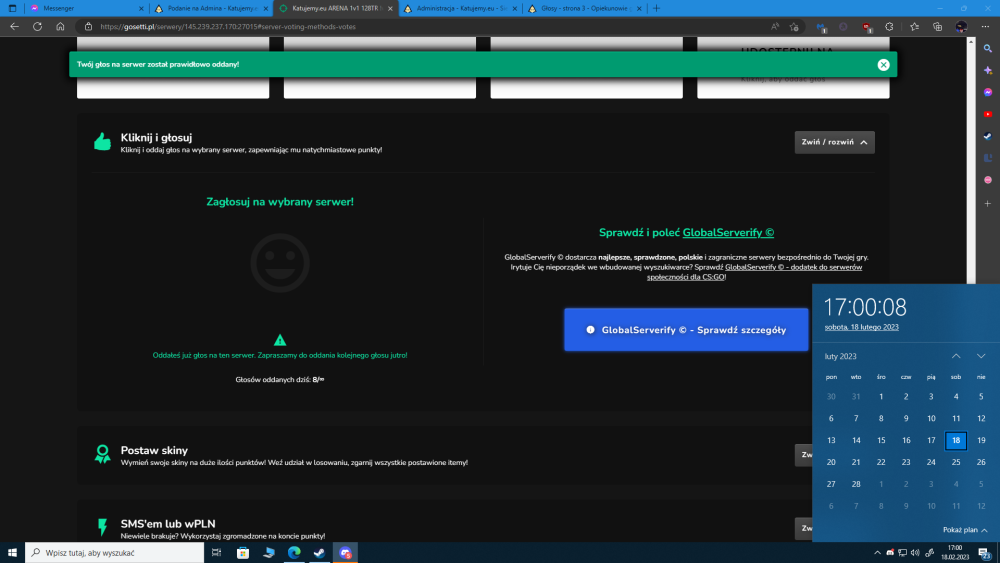
Task: Open the volume control in the tray
Action: (x=915, y=553)
